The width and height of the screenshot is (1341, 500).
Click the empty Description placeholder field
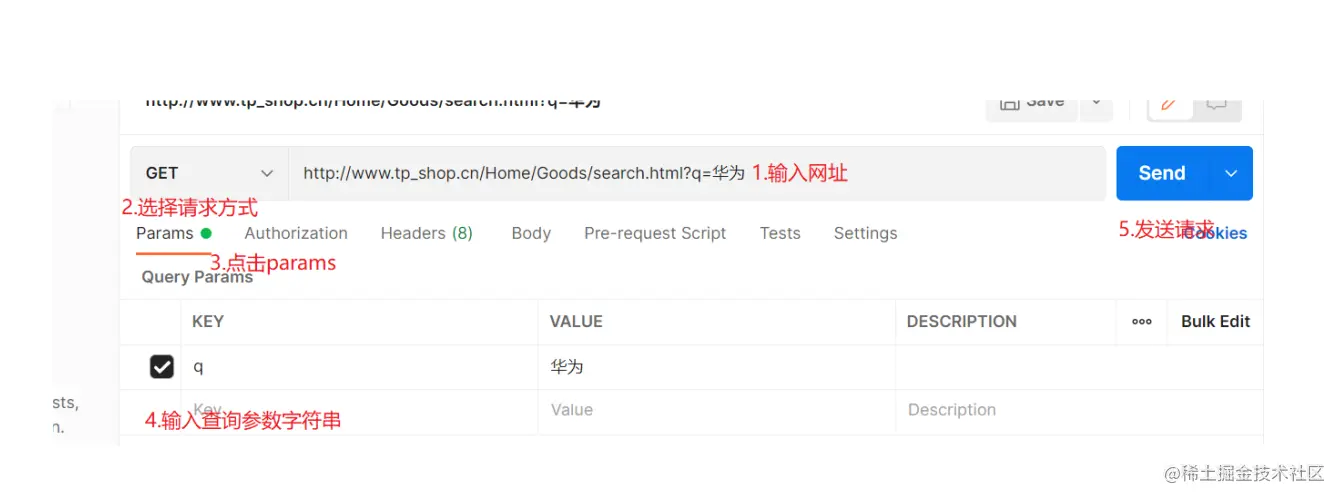1079,410
